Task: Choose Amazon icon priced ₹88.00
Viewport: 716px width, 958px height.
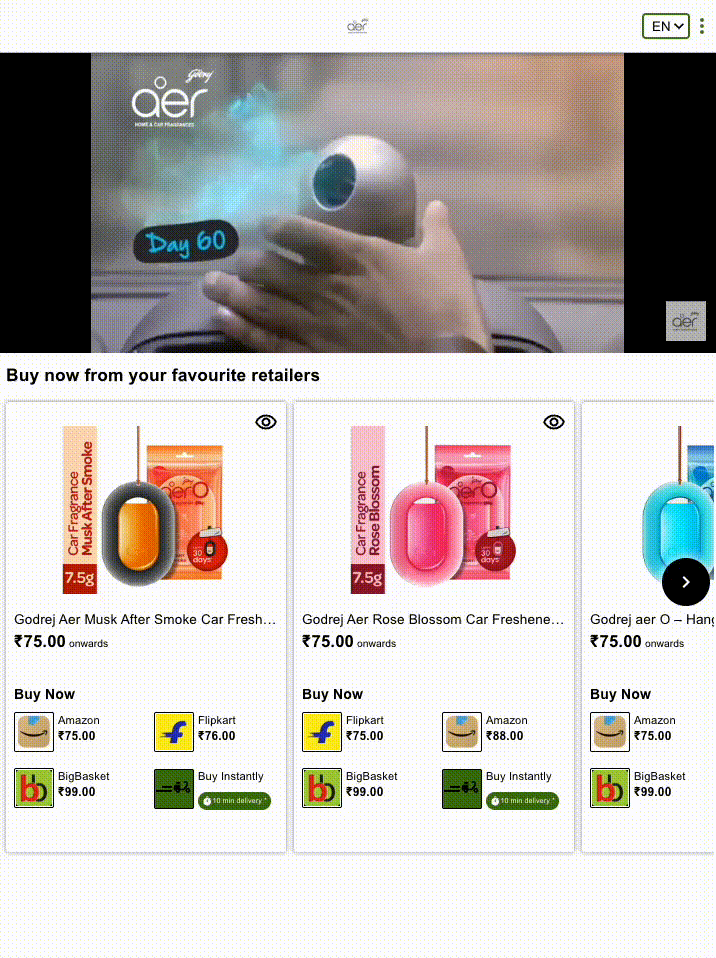Action: (x=462, y=731)
